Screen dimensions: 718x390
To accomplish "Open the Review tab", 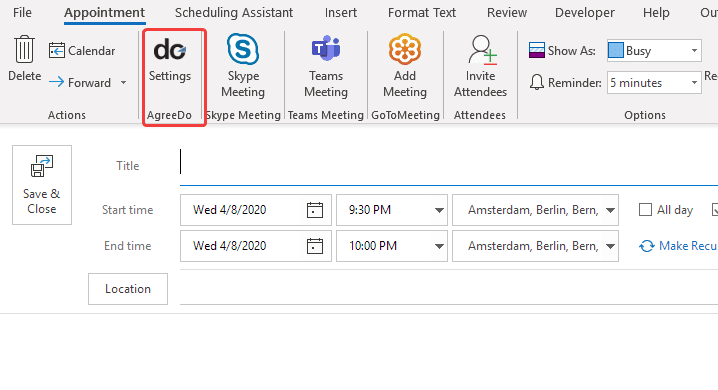I will [x=507, y=13].
